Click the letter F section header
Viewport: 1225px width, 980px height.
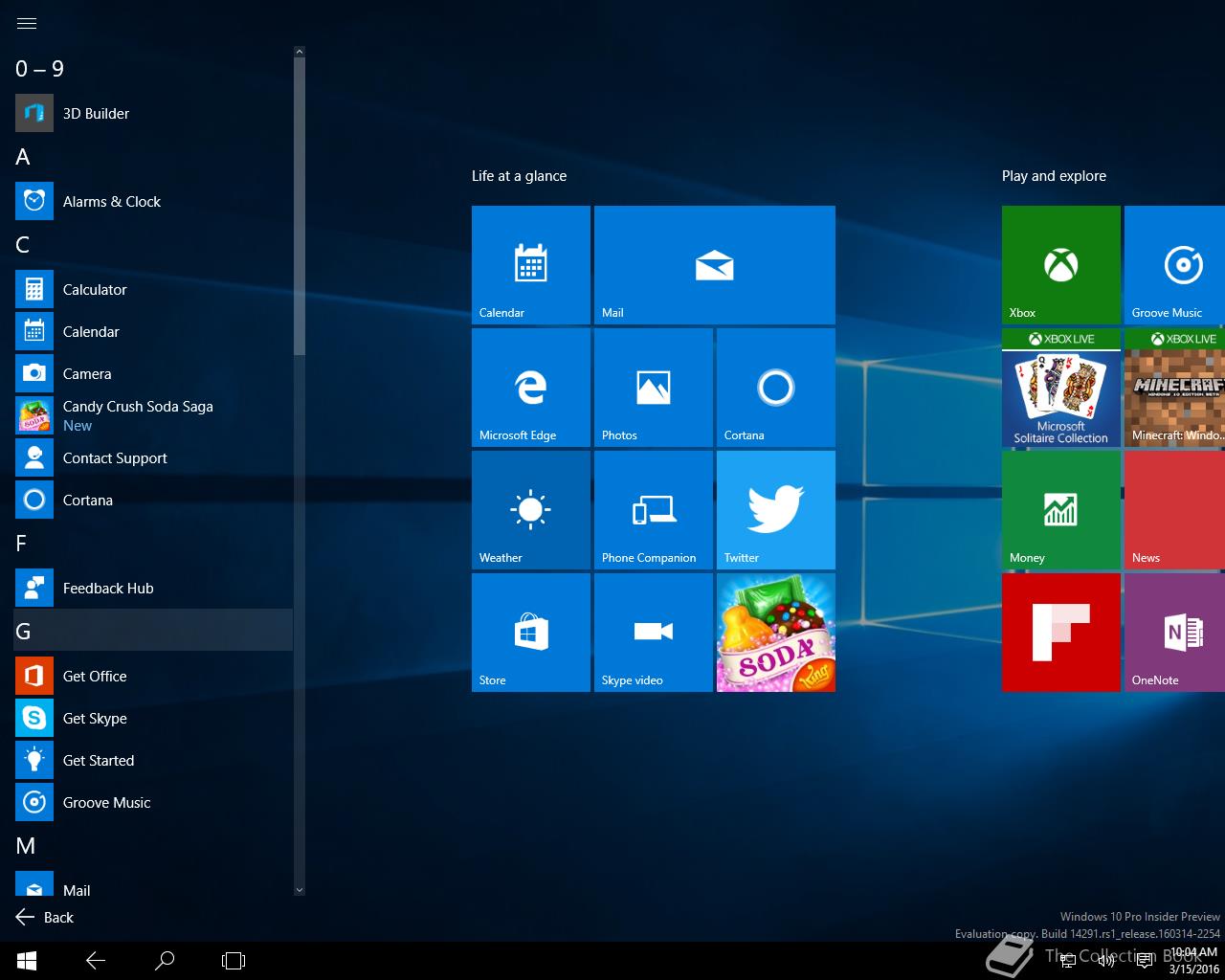pos(153,544)
